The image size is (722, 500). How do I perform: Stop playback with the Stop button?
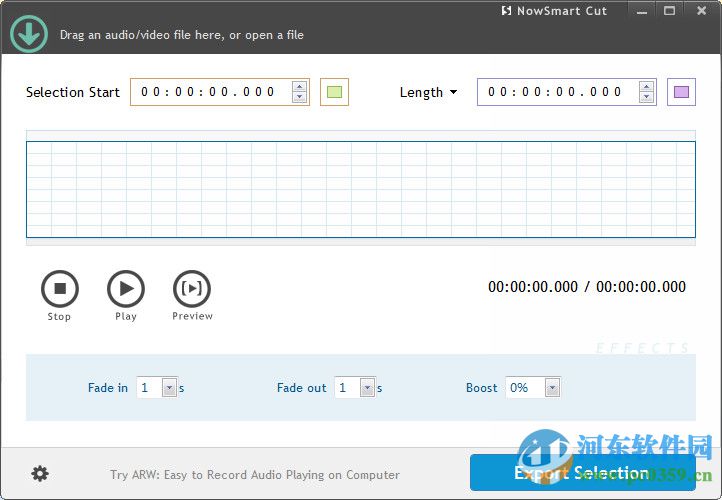pyautogui.click(x=60, y=295)
